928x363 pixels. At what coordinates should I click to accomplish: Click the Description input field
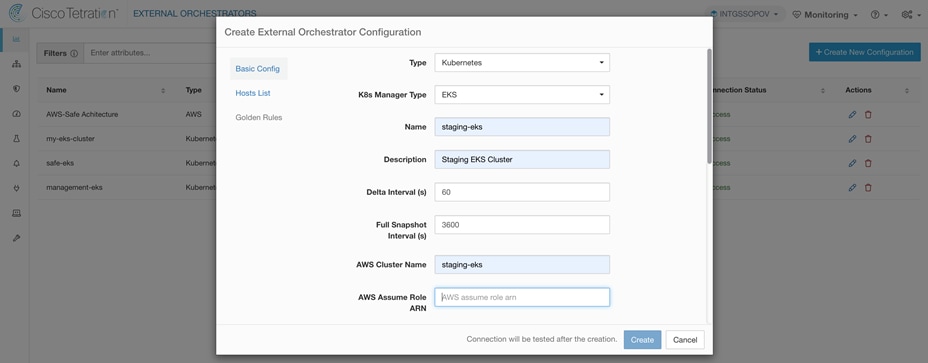click(522, 159)
